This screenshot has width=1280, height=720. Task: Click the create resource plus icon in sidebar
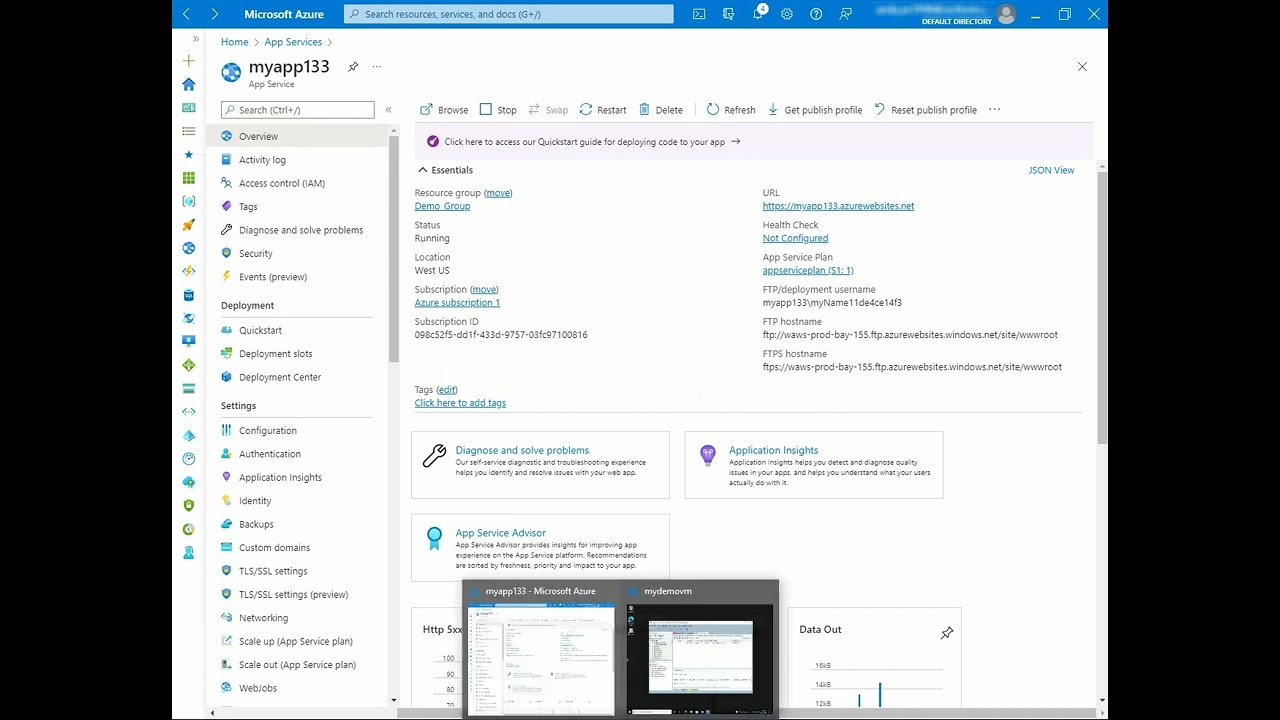(189, 61)
